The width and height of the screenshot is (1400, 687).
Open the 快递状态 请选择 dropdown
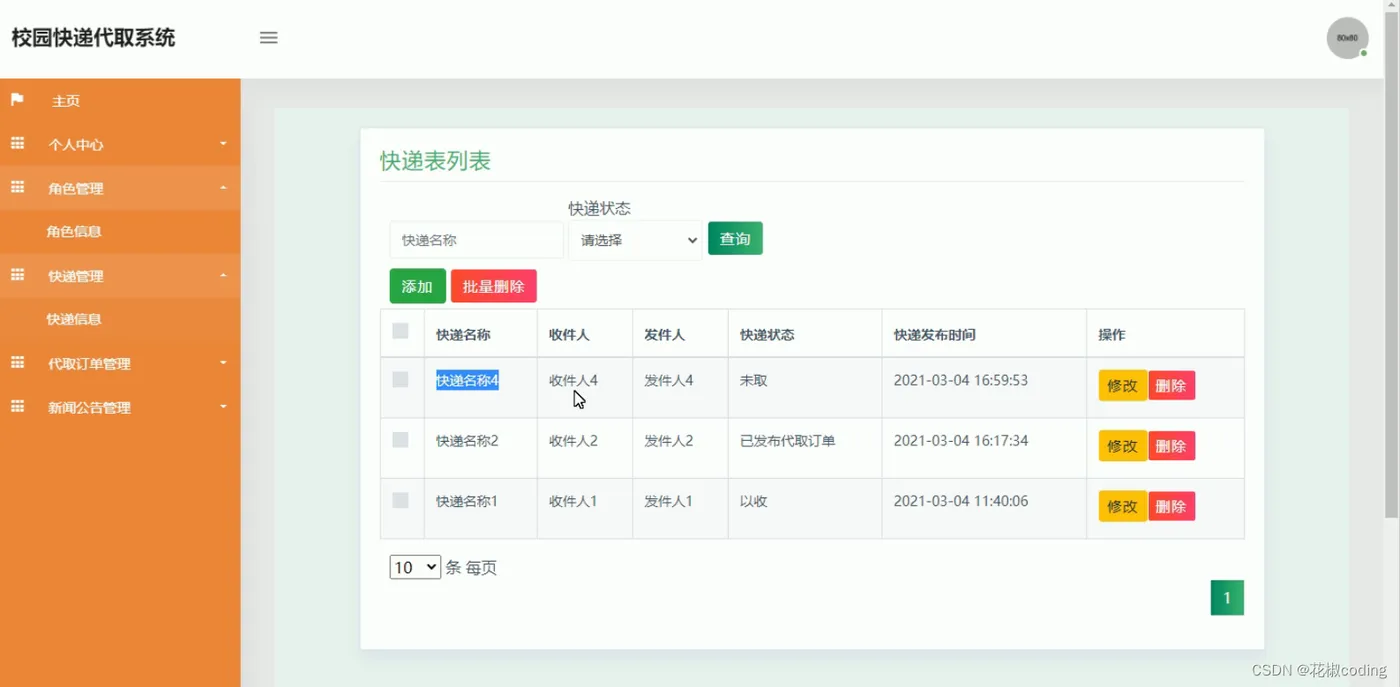636,240
